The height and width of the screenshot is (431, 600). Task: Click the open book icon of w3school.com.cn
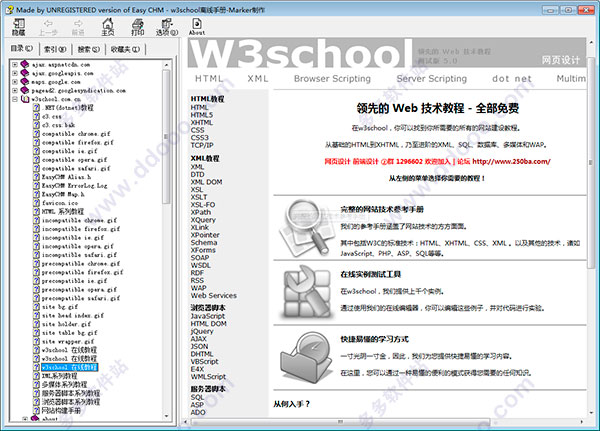point(25,99)
